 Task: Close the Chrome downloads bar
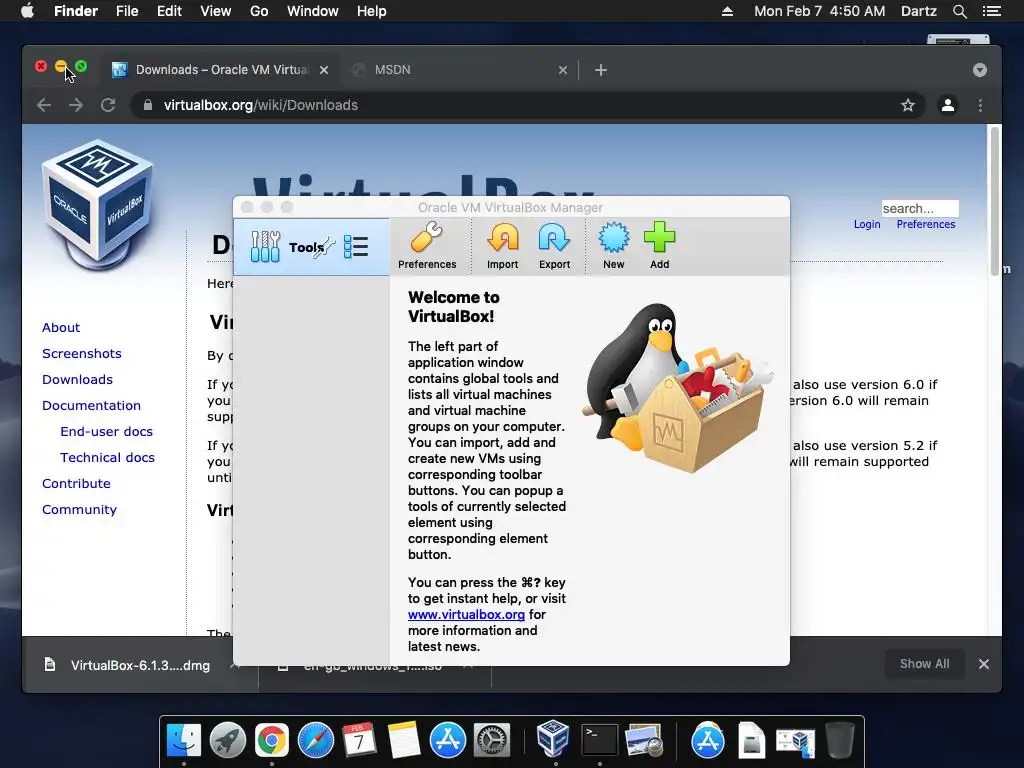tap(984, 664)
